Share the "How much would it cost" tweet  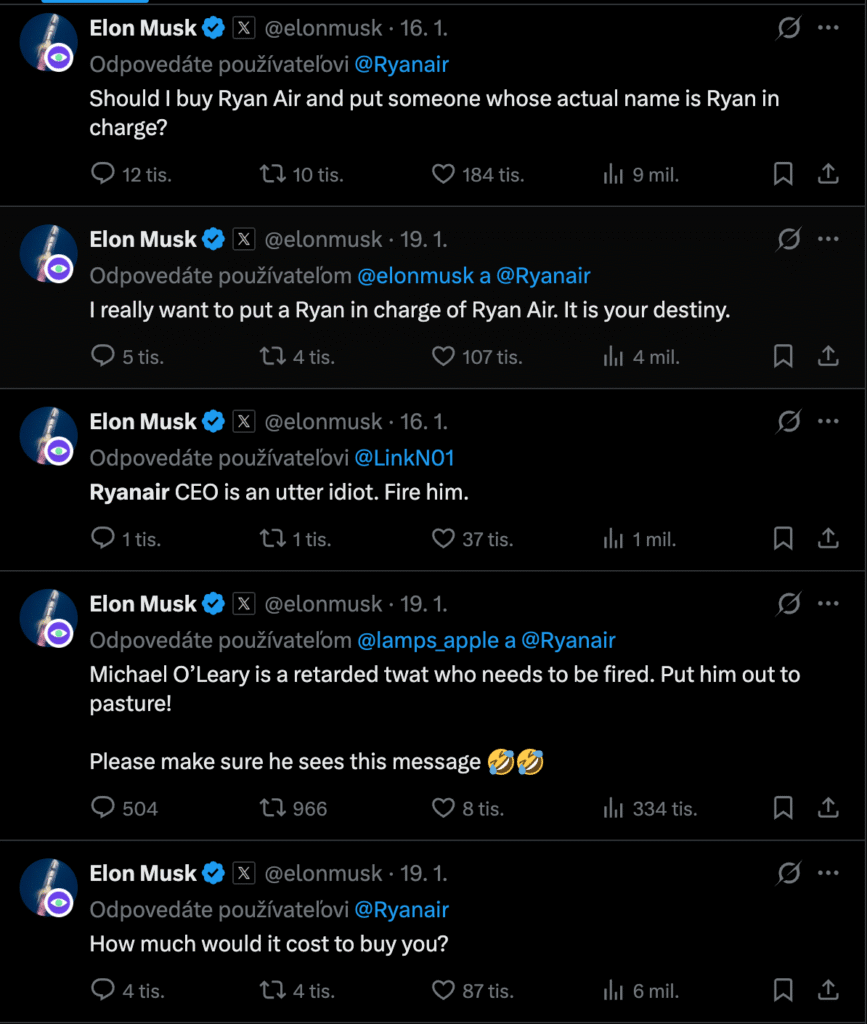point(828,991)
